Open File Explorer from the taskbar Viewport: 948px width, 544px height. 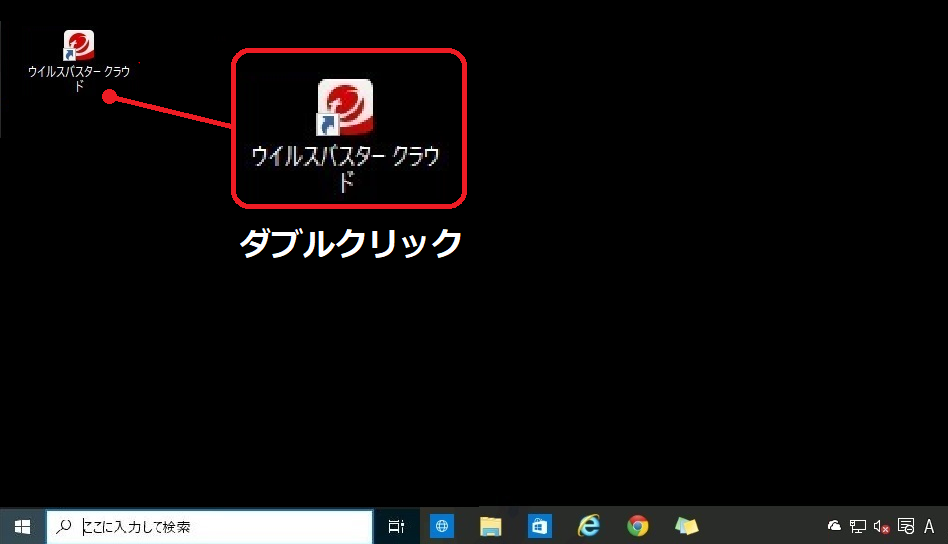point(490,526)
